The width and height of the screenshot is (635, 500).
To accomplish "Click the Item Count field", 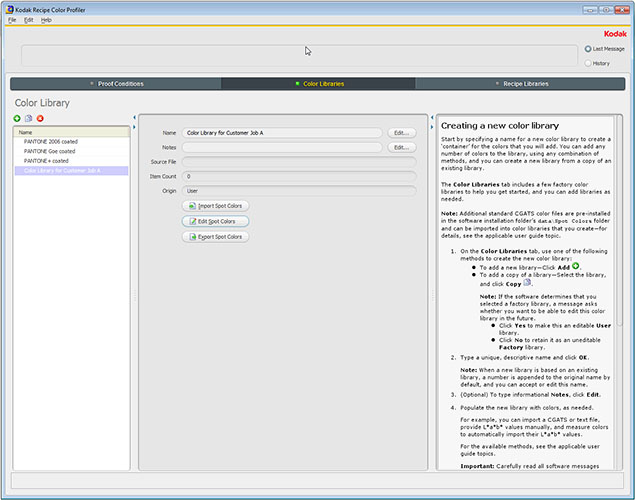I will (x=299, y=177).
